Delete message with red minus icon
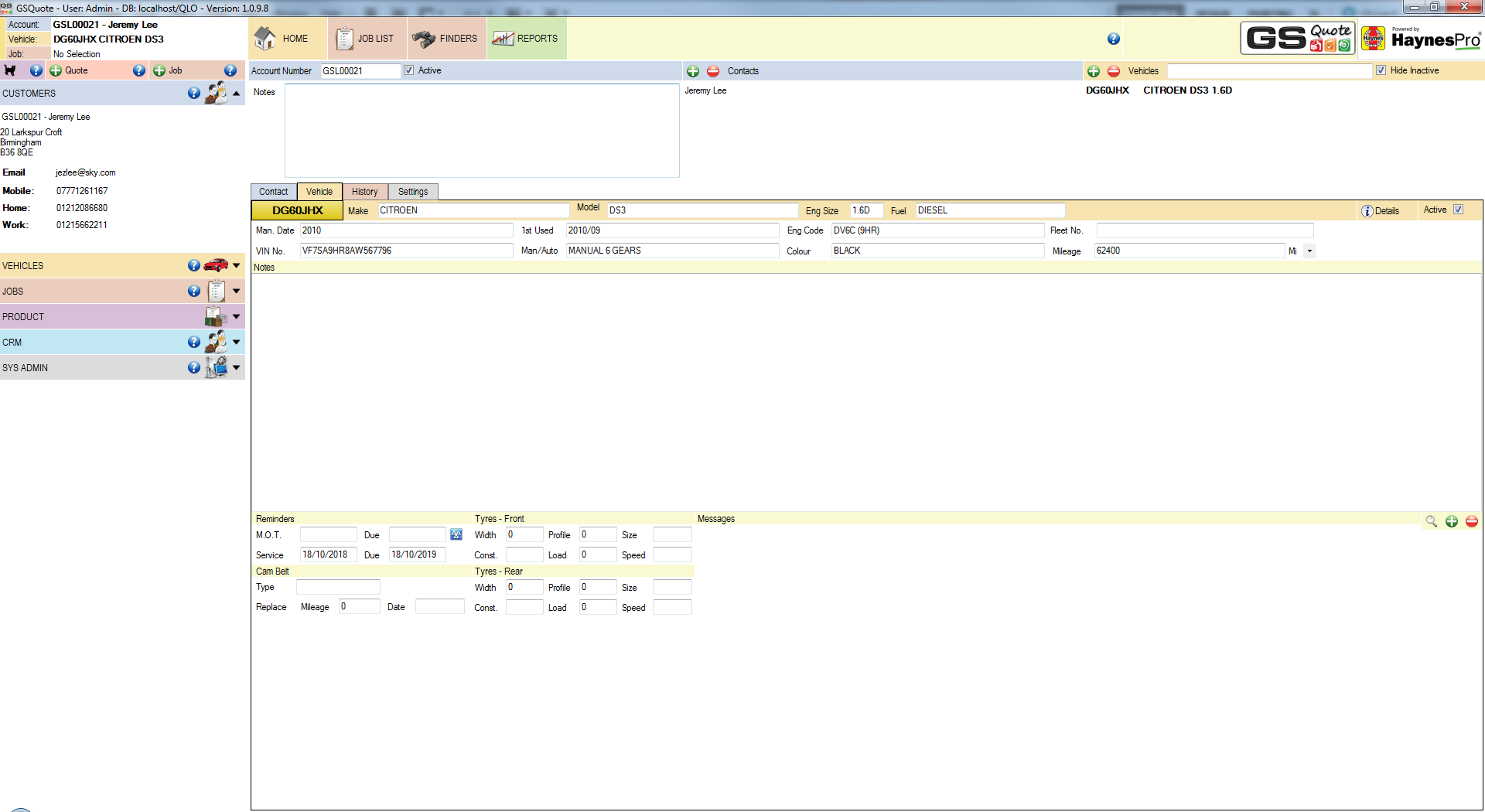The image size is (1485, 812). point(1472,521)
